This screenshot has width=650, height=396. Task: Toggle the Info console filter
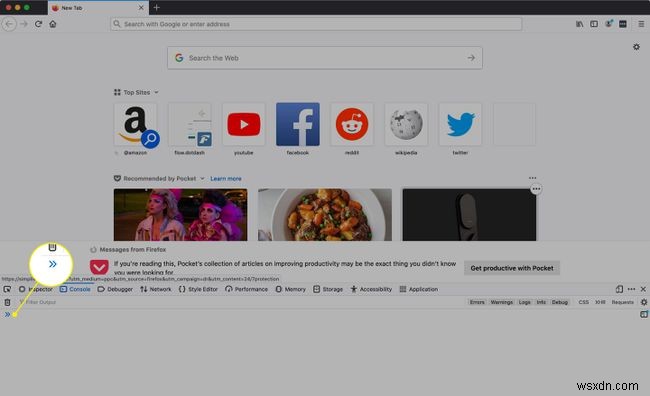(x=541, y=302)
